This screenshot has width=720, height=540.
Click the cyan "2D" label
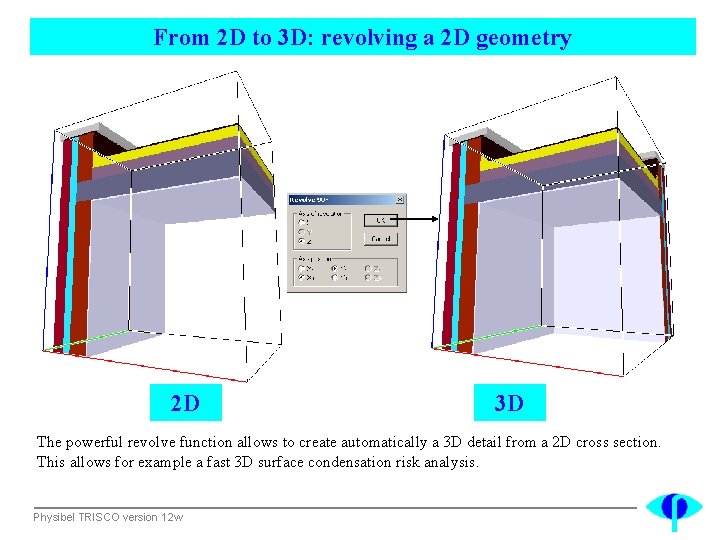186,403
